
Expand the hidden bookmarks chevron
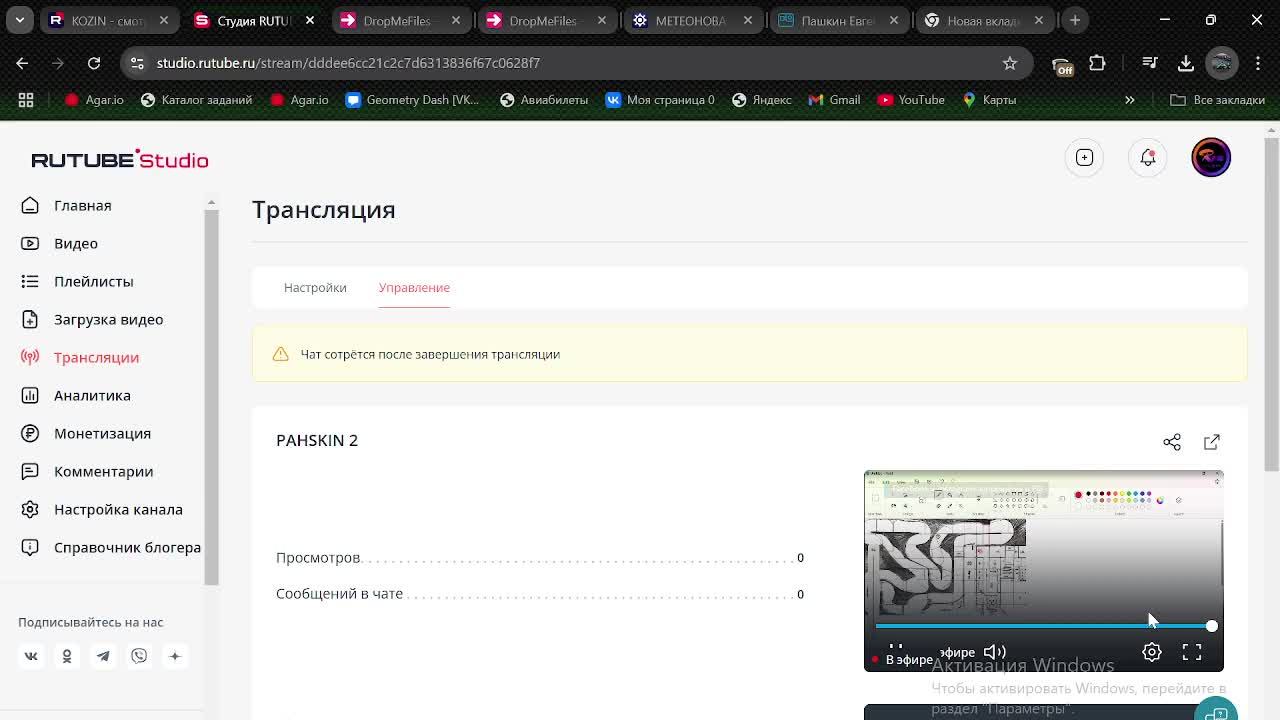click(1130, 100)
